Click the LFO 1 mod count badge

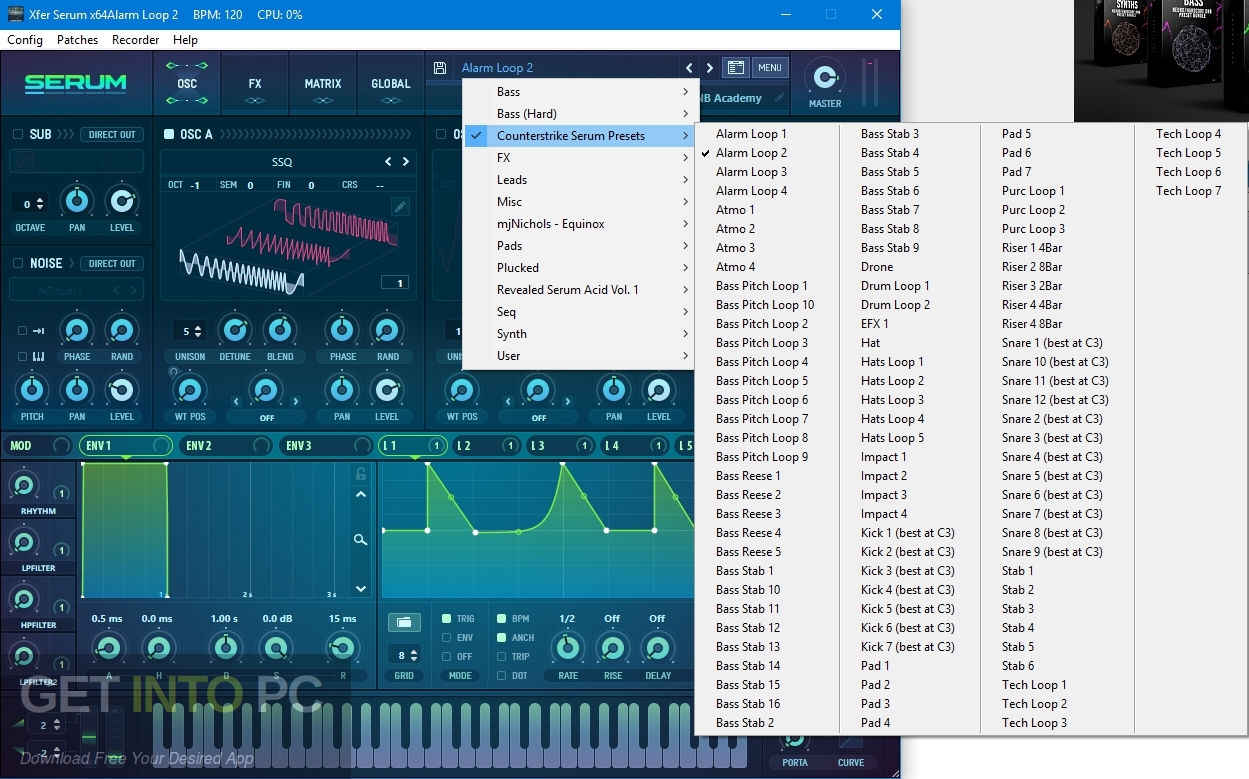pos(436,445)
